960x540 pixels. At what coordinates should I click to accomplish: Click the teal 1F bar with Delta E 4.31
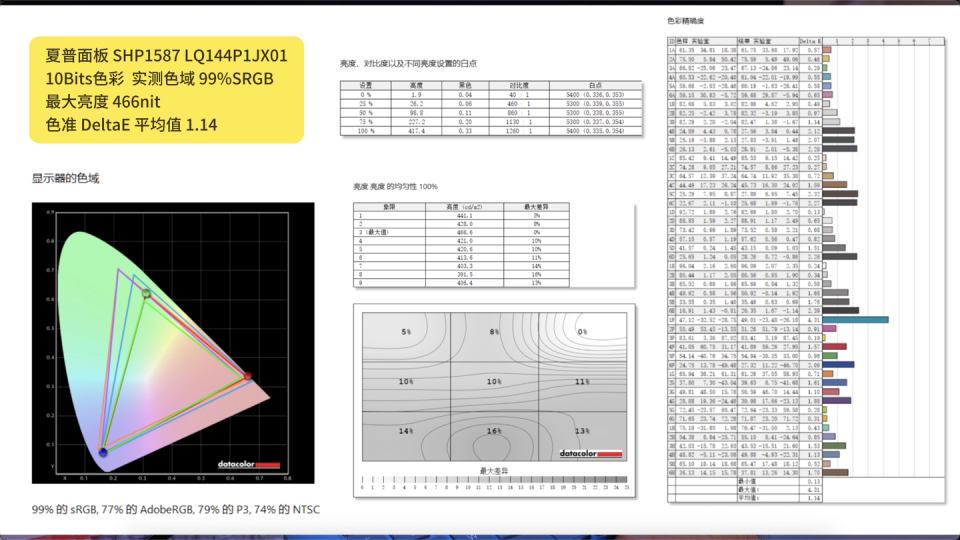click(x=855, y=320)
